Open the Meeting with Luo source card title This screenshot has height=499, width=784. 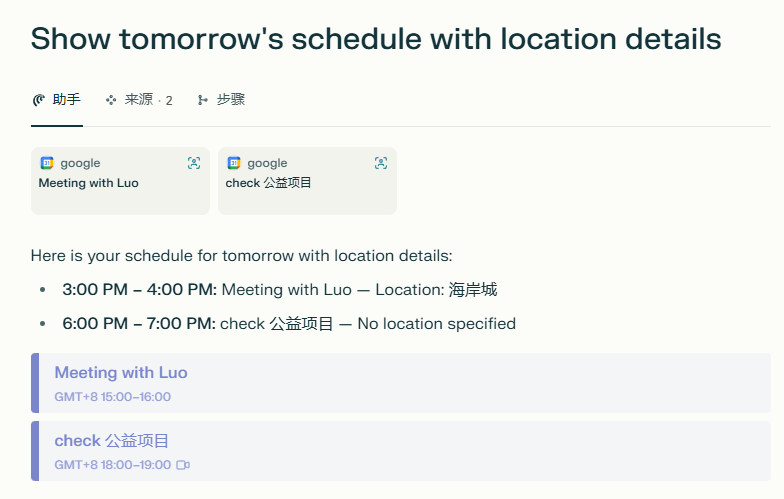pos(88,183)
